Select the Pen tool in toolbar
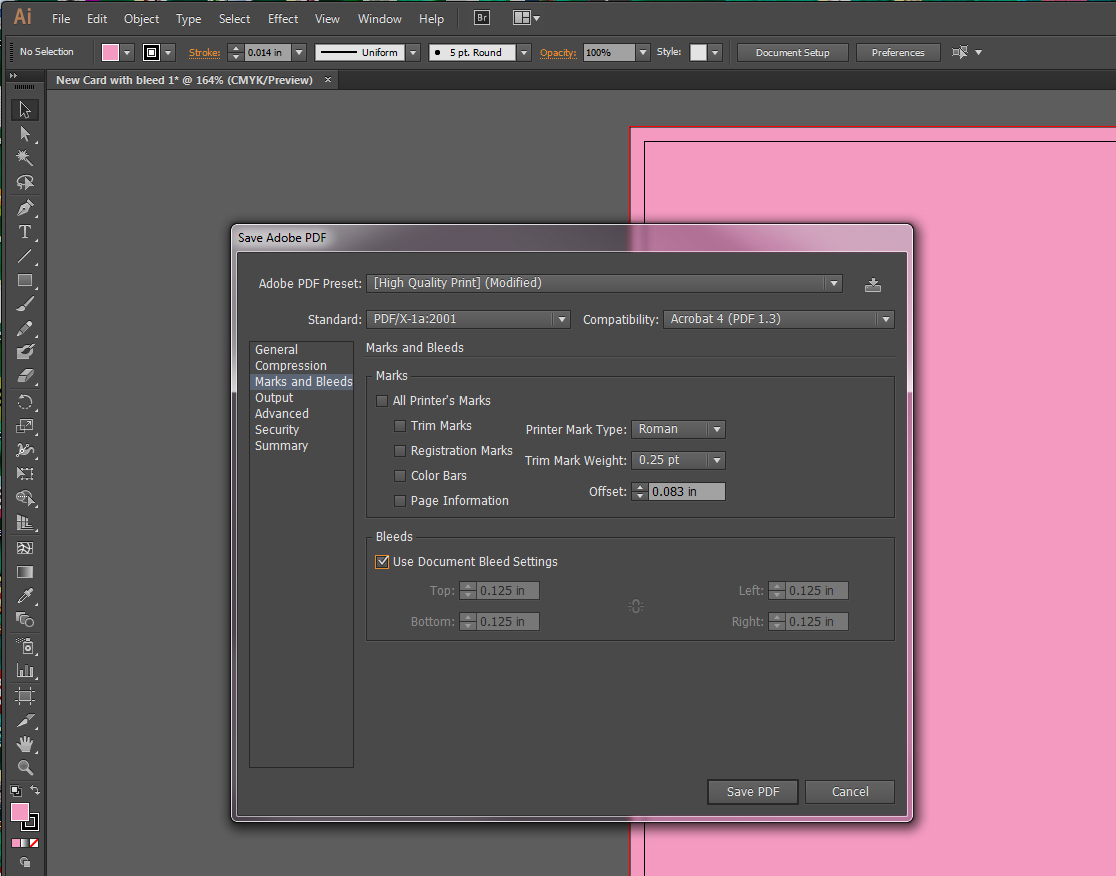1116x876 pixels. coord(25,208)
